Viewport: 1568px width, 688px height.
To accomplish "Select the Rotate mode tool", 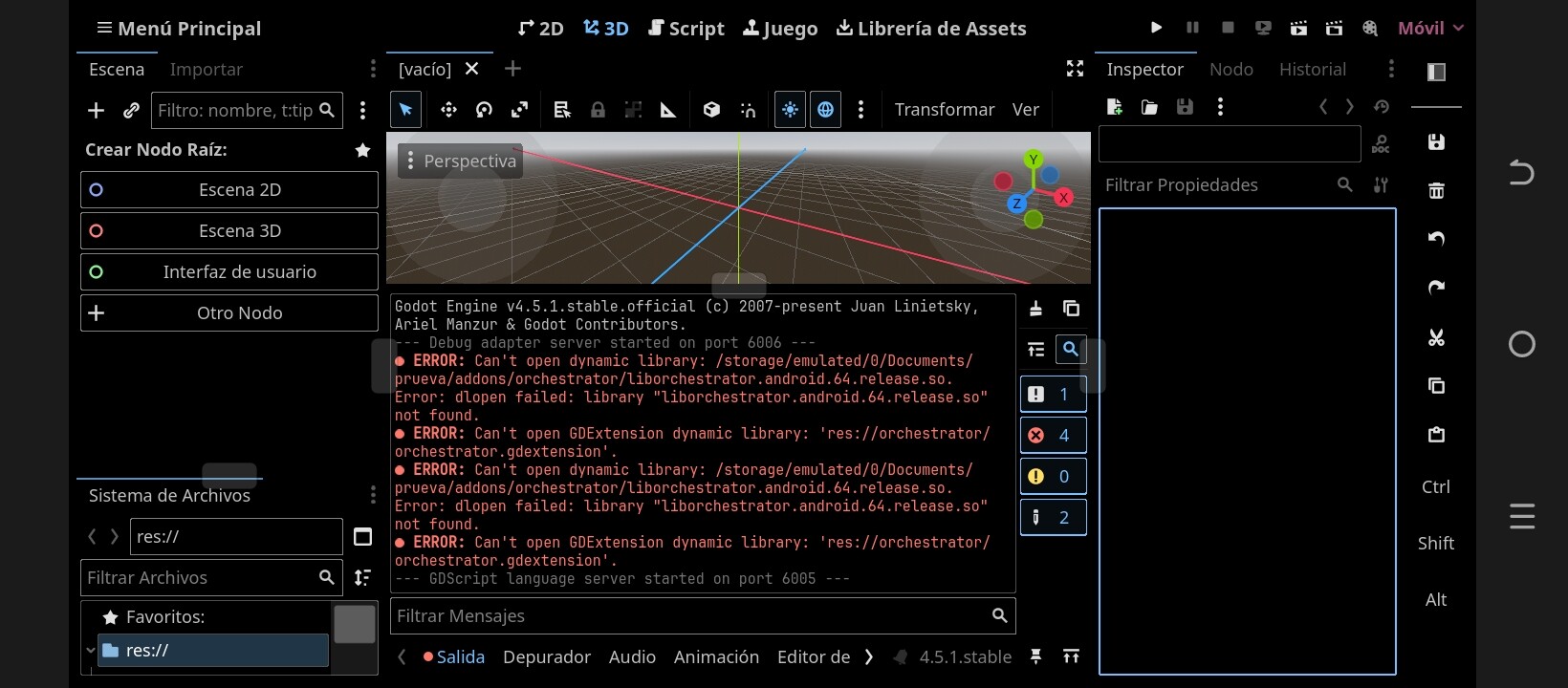I will (x=484, y=110).
